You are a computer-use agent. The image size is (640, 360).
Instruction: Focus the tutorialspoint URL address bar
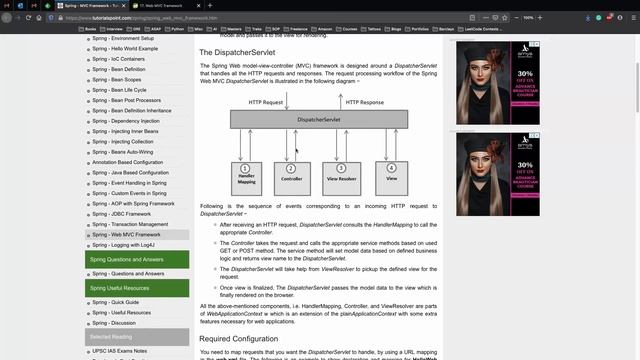pos(261,18)
